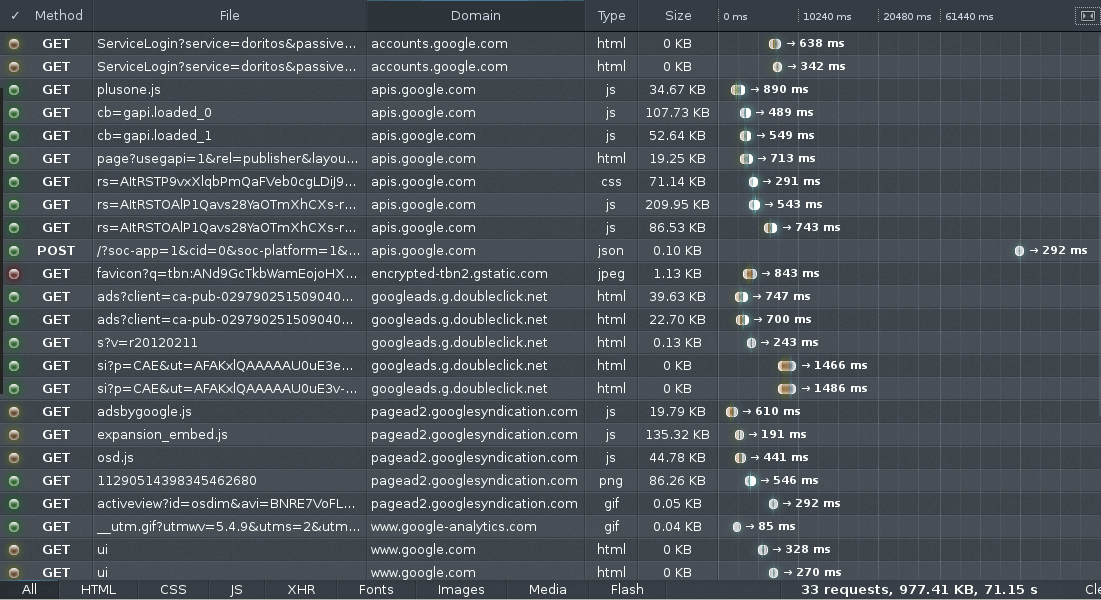Click status circle of cb=gapi.loaded_1 request
Screen dimensions: 1101x600
coord(14,136)
